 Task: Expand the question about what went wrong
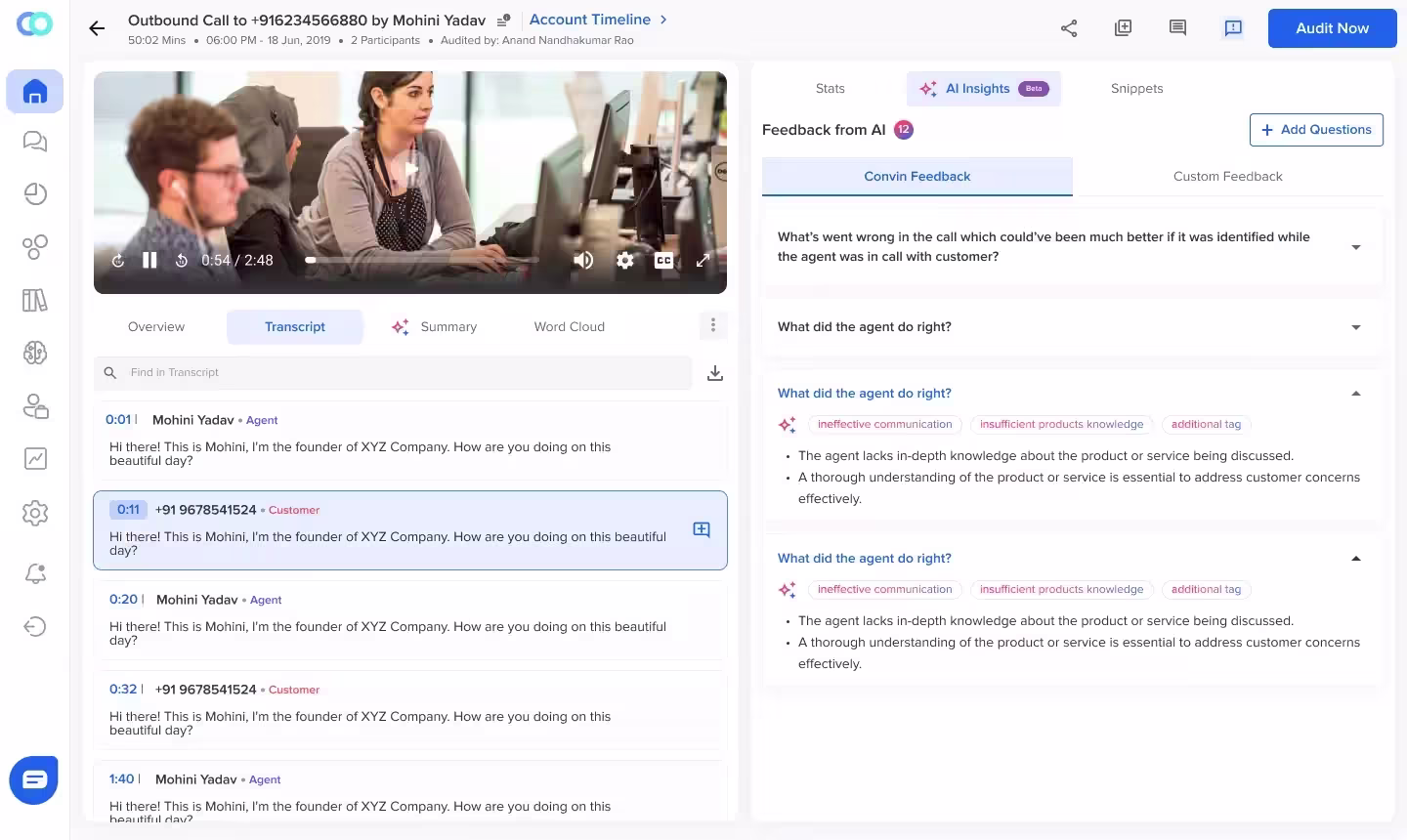click(1355, 247)
